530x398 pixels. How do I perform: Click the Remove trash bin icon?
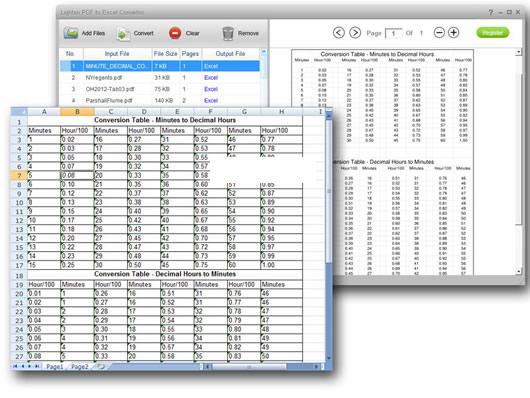pos(228,33)
